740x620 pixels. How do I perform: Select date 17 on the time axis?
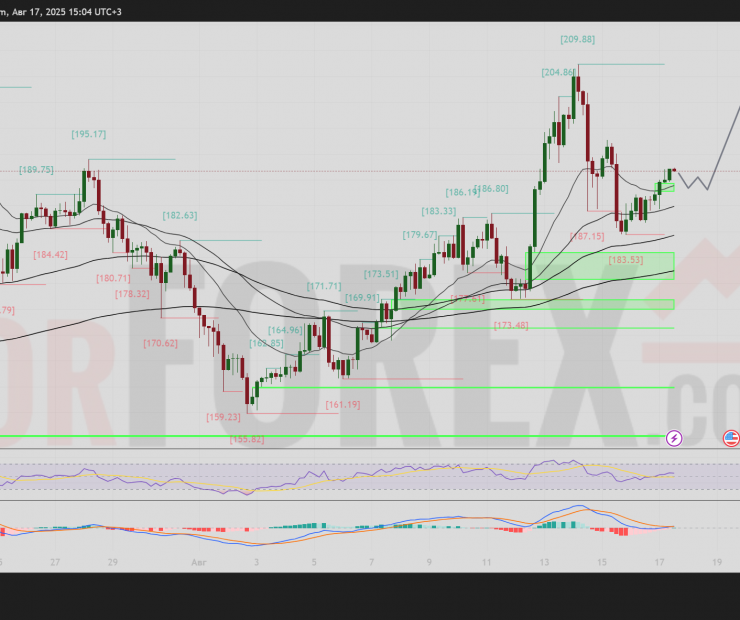coord(659,562)
